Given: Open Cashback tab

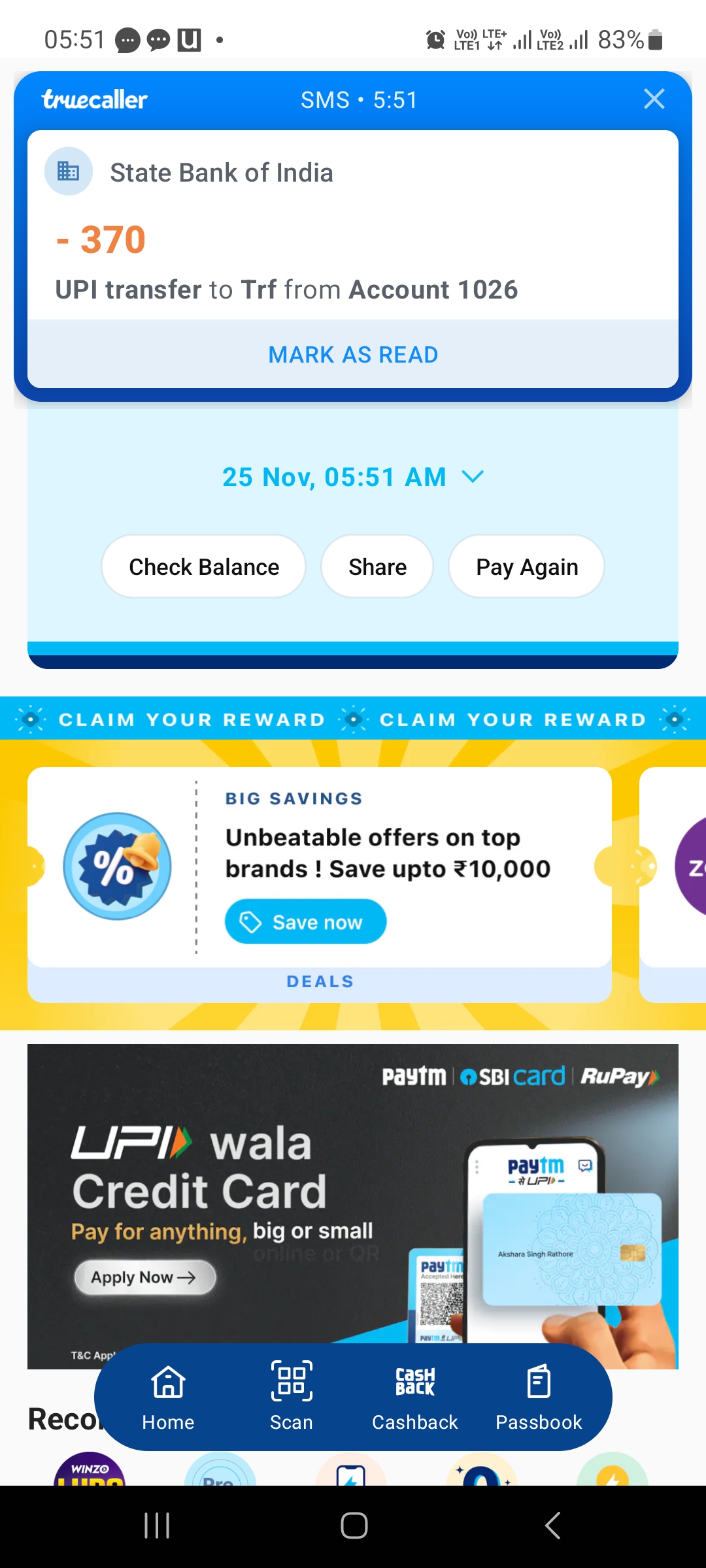Looking at the screenshot, I should (x=415, y=1398).
